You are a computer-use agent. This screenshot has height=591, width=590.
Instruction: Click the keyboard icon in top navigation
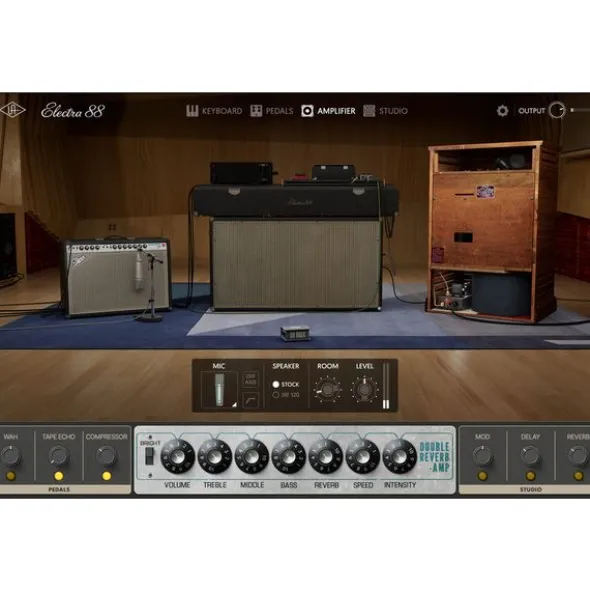[192, 111]
